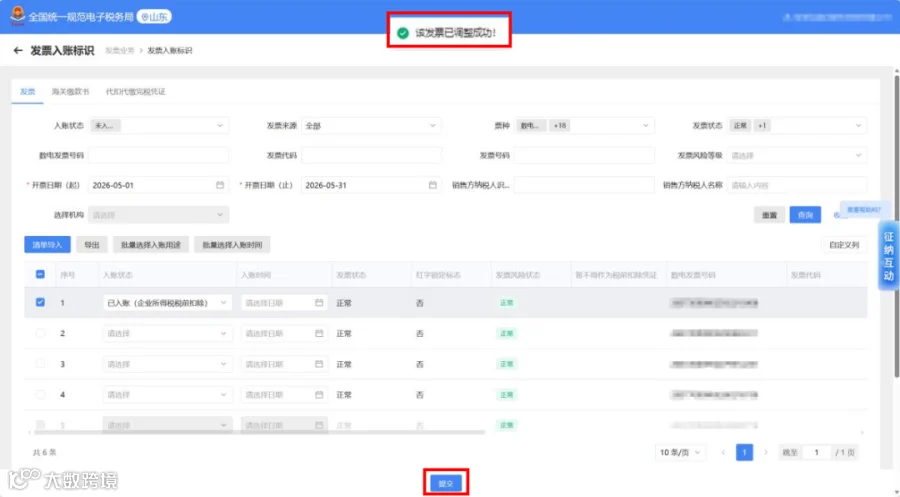
Task: Toggle the select-all checkbox in table header
Action: [40, 274]
